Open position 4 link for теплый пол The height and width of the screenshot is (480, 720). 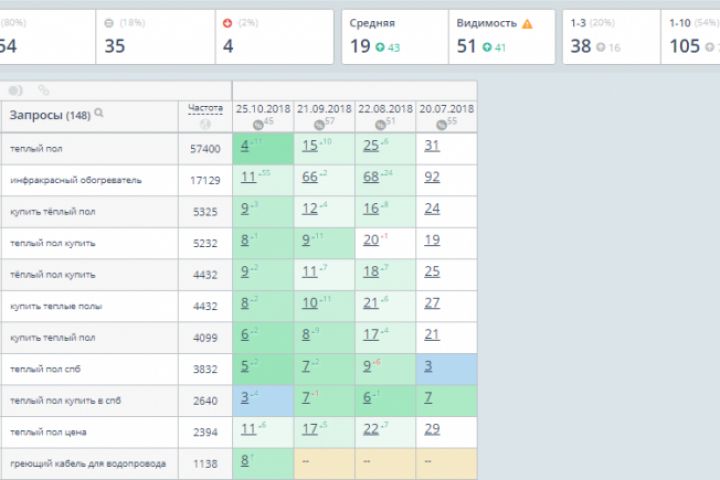[x=245, y=146]
